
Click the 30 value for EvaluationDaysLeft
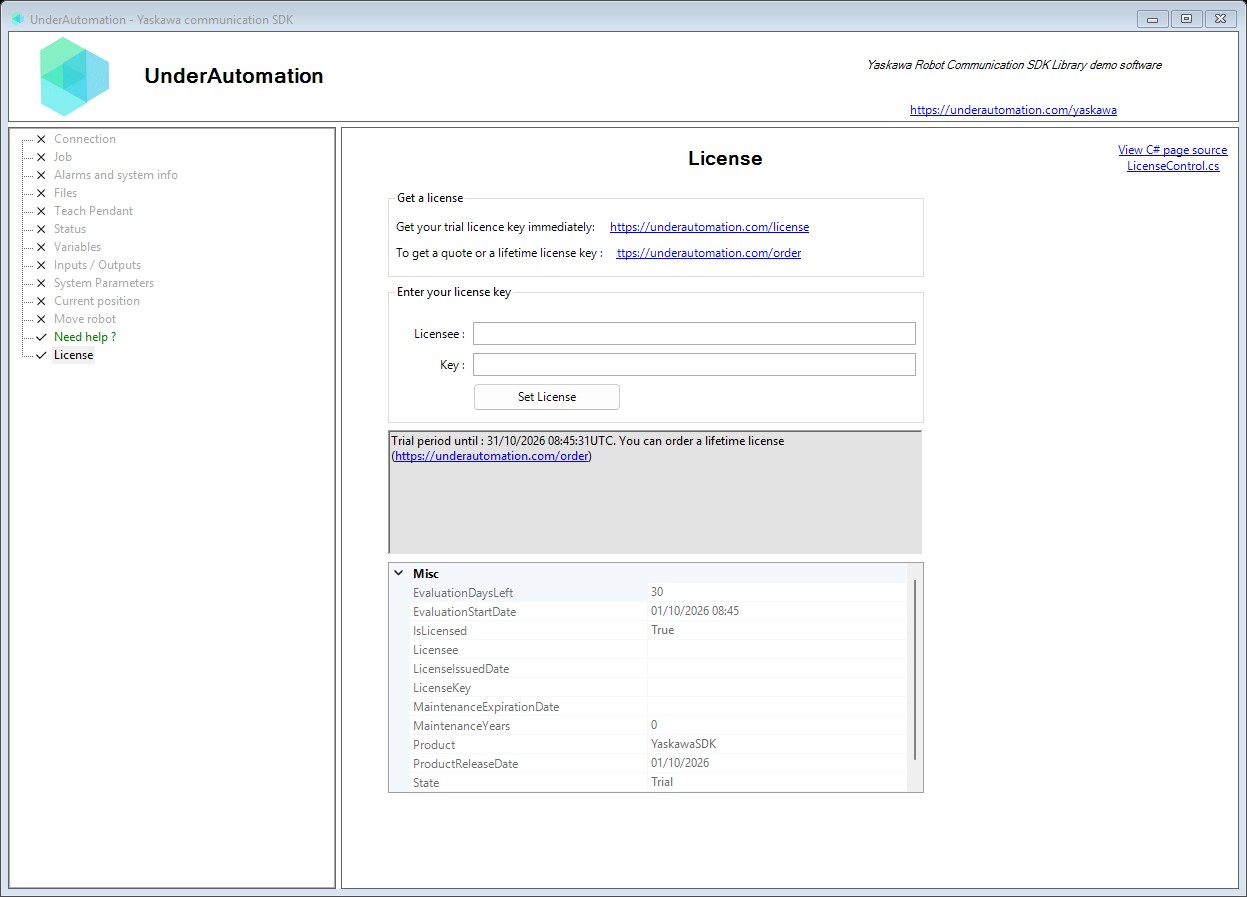(x=657, y=592)
